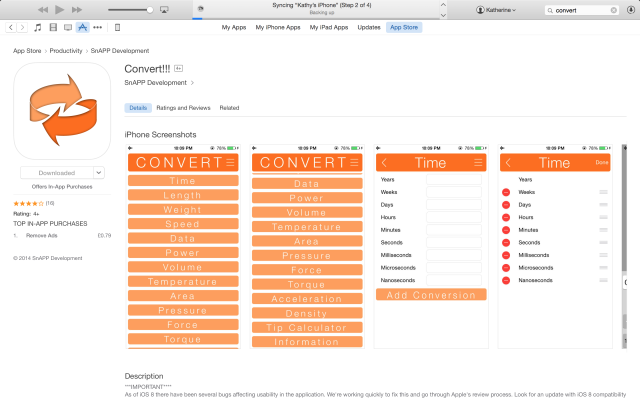Open the My iPhone Apps tab

coord(278,27)
